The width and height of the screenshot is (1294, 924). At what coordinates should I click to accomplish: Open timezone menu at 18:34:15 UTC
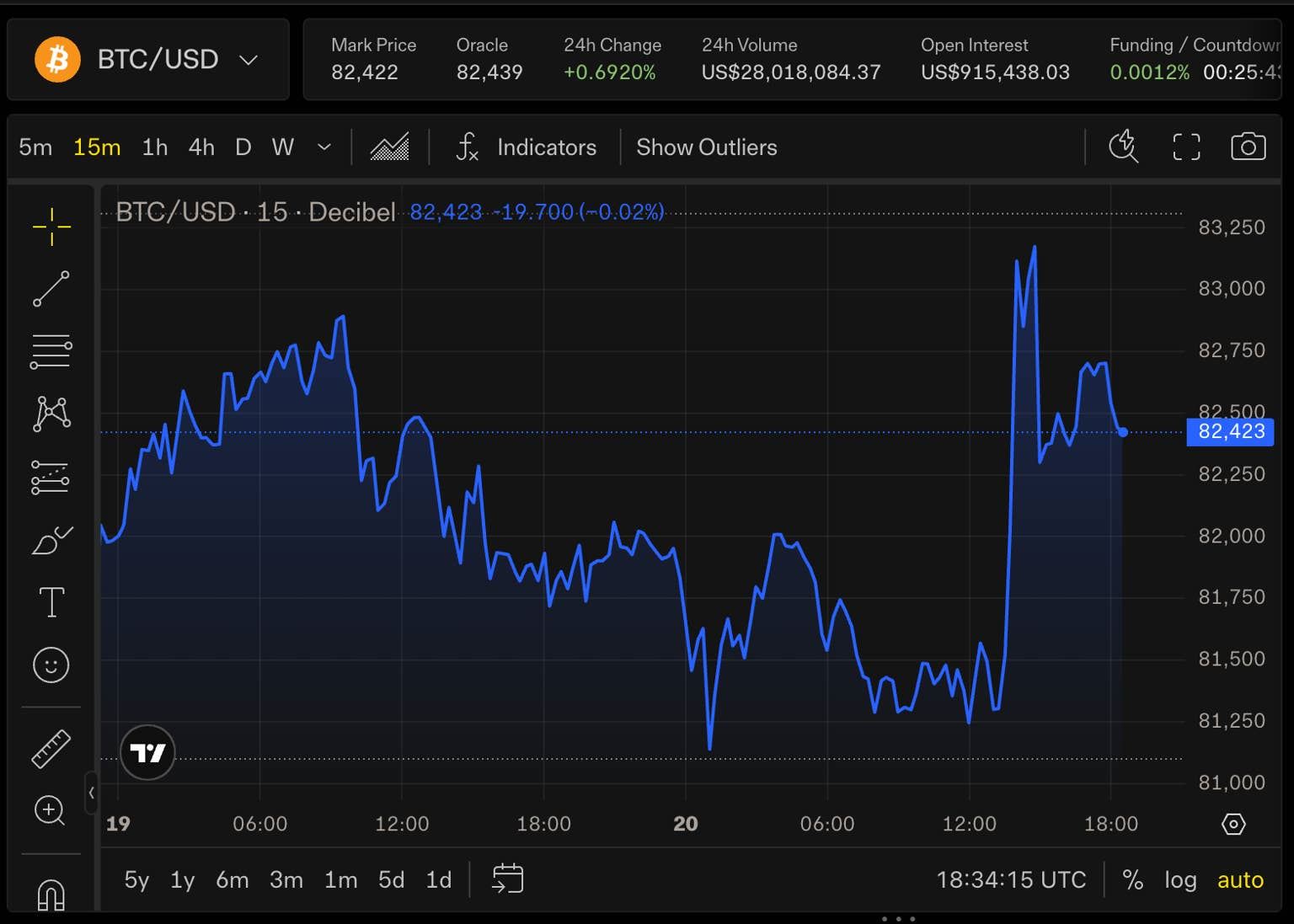[1011, 879]
